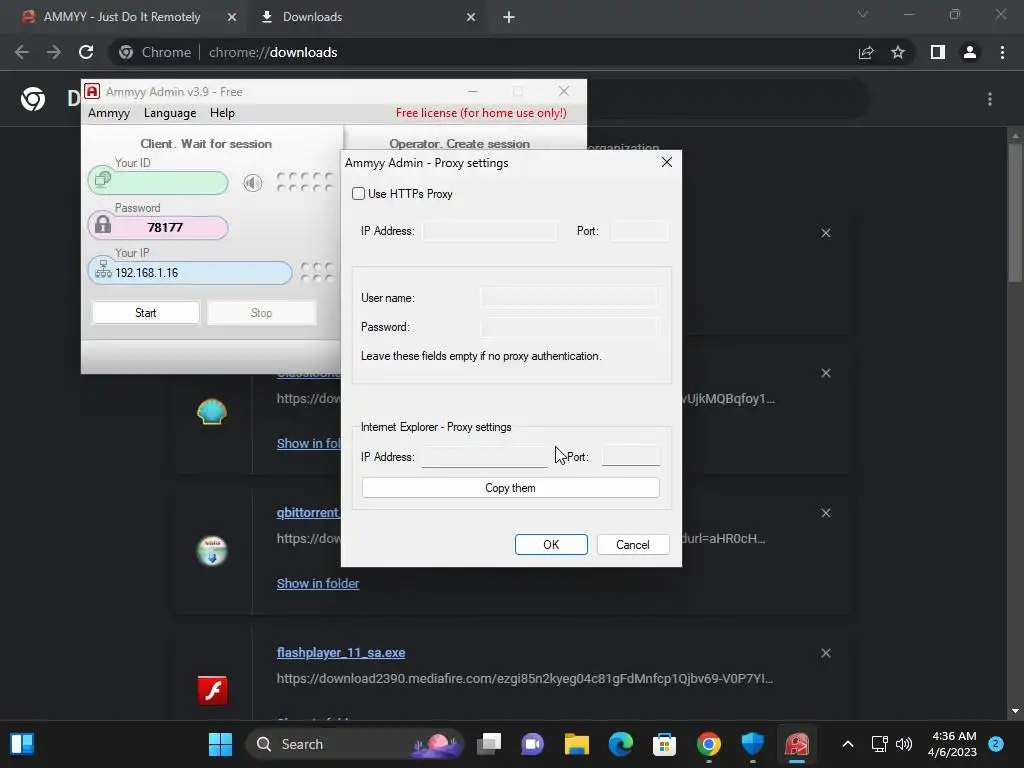Image resolution: width=1024 pixels, height=768 pixels.
Task: Go forward in Chrome
Action: click(x=54, y=52)
